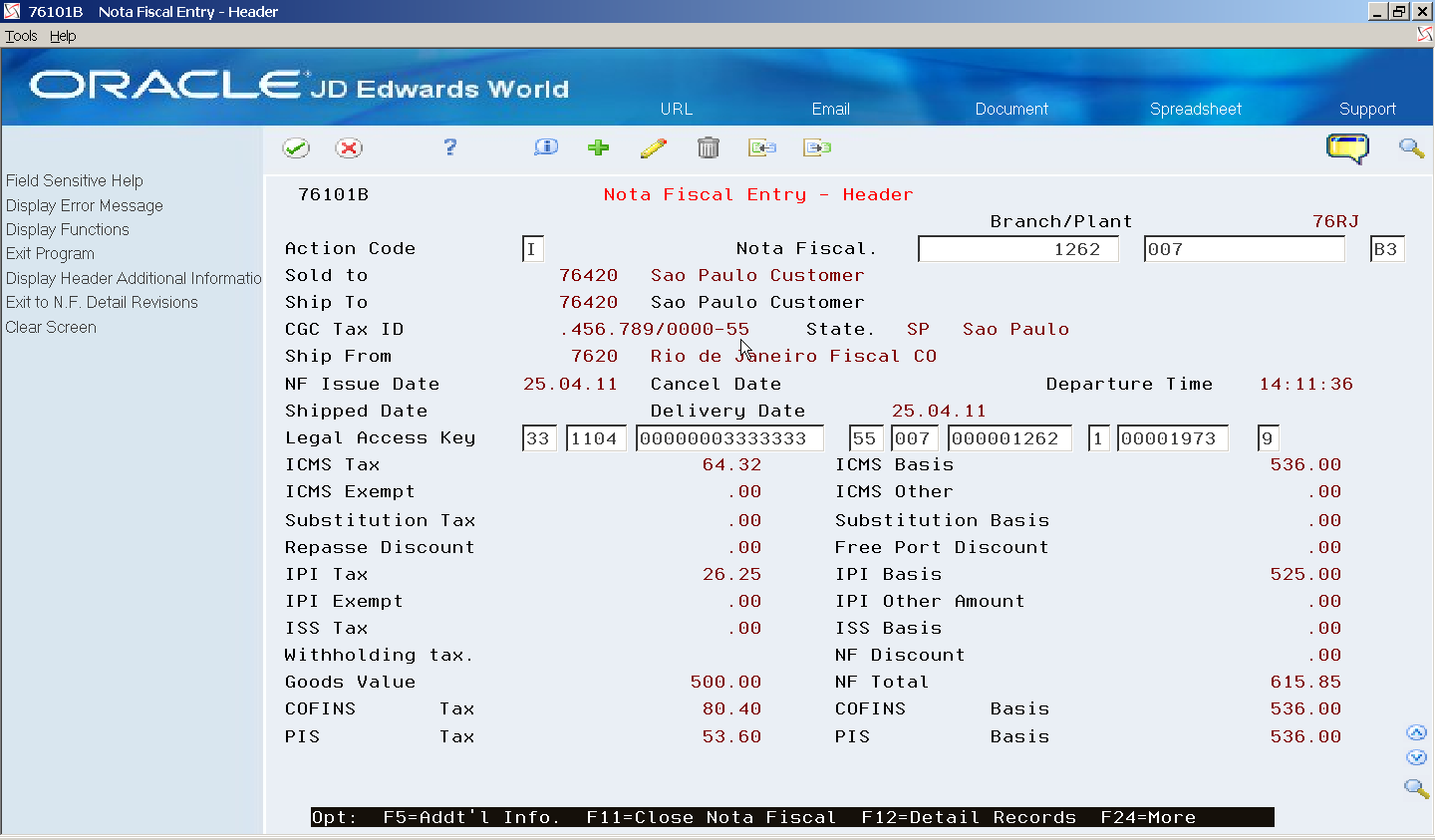
Task: Open the Tools menu
Action: click(21, 36)
